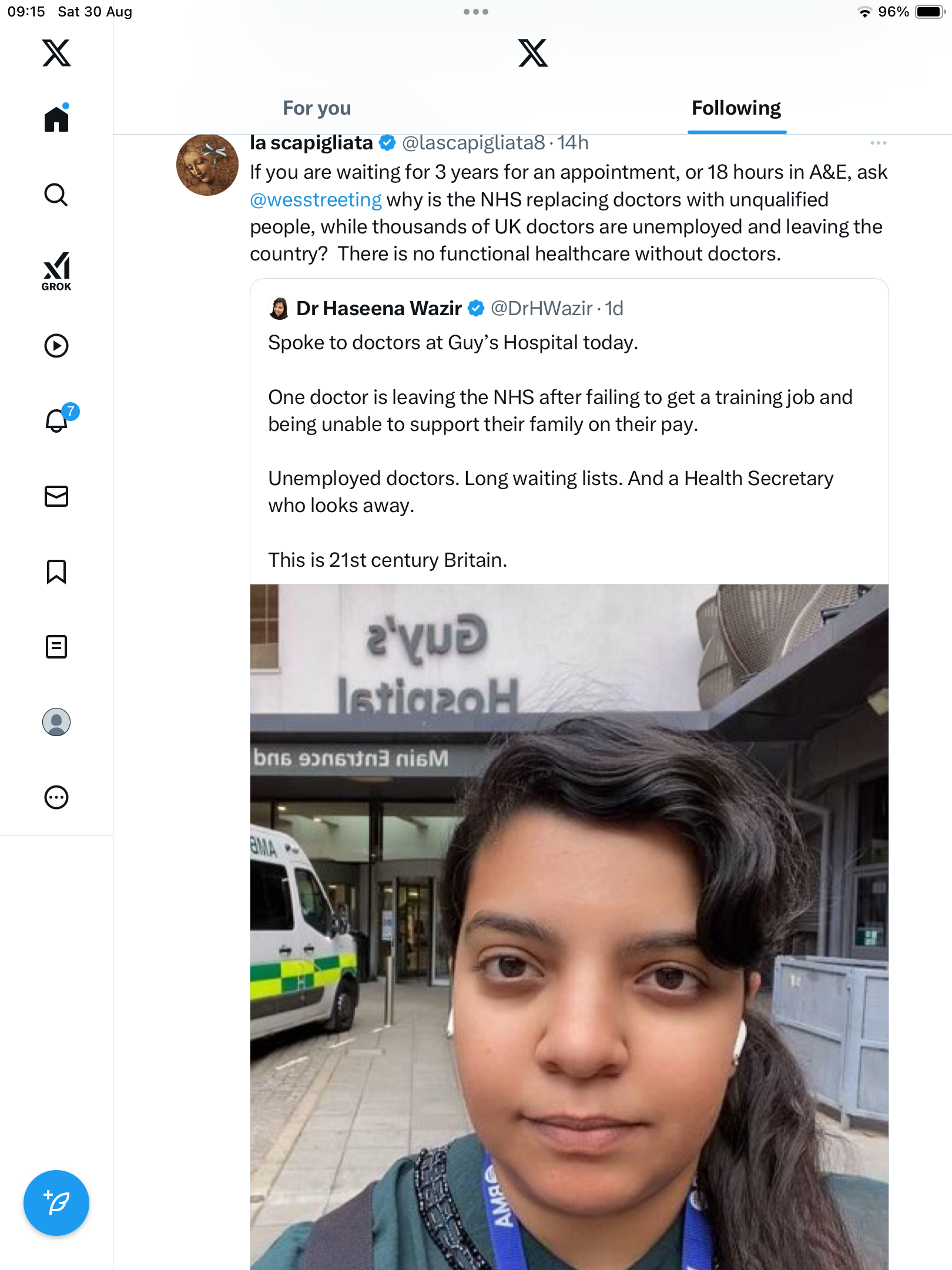Tap the multitasking three dots at top

tap(475, 12)
